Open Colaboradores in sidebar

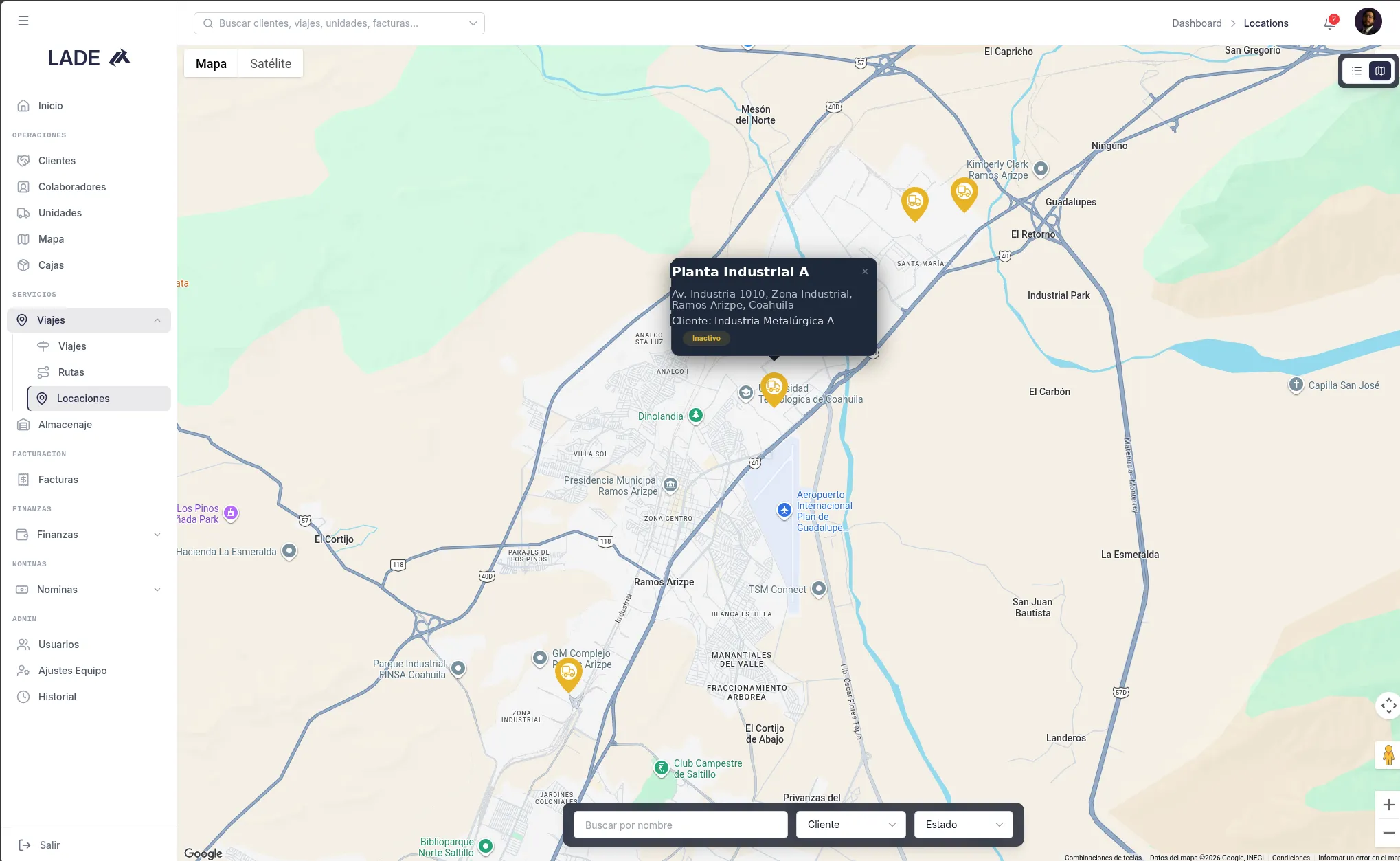89,187
